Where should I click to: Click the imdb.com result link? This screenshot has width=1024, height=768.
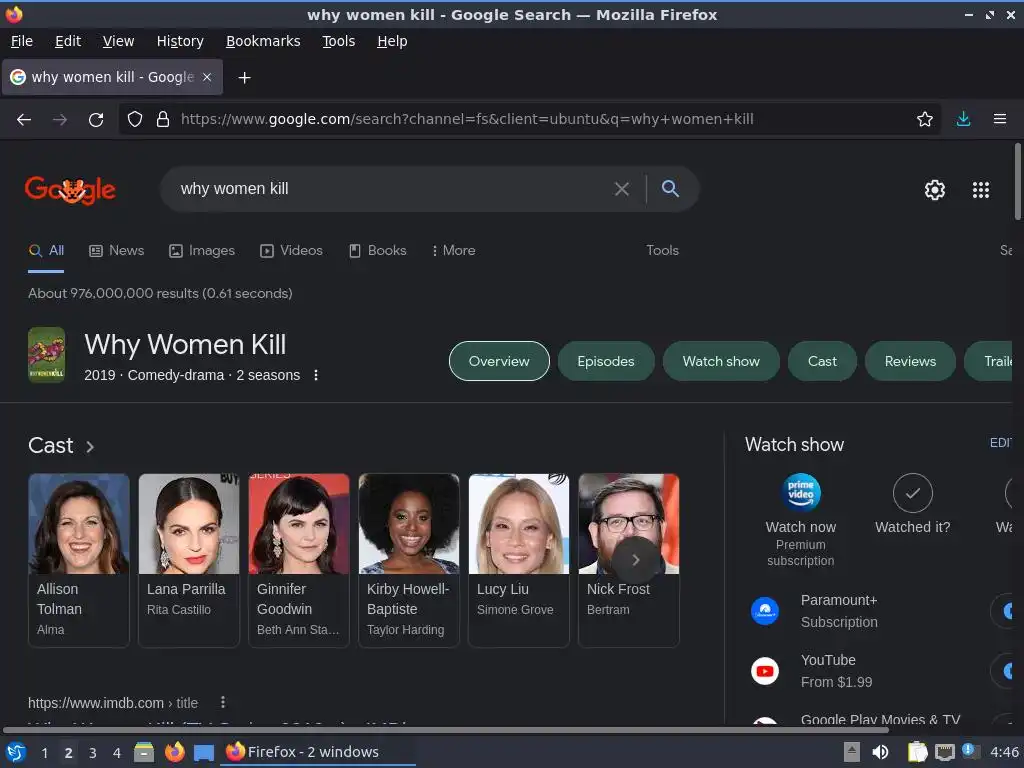pyautogui.click(x=112, y=703)
